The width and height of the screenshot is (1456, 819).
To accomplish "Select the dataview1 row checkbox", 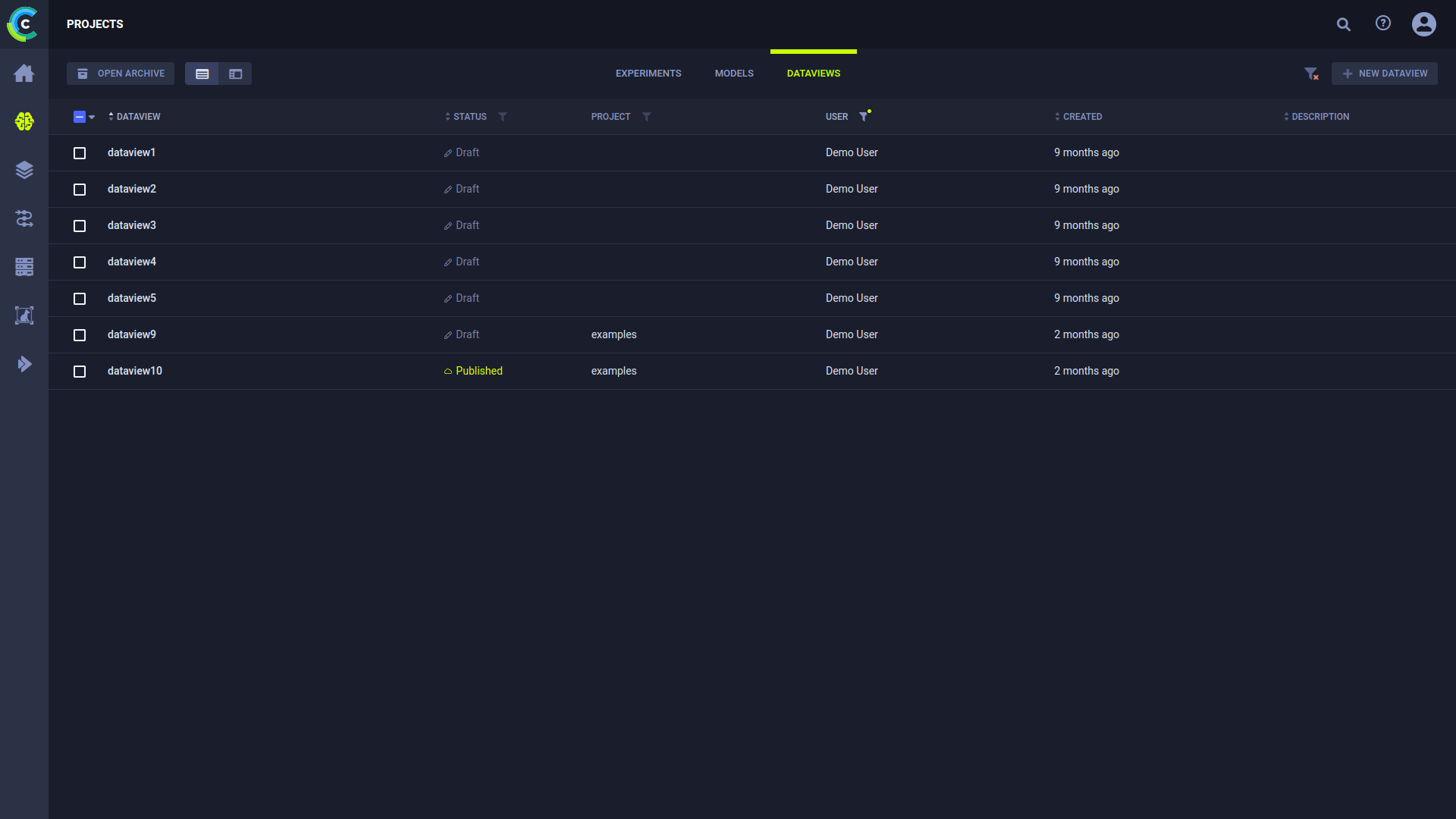I will pyautogui.click(x=80, y=153).
